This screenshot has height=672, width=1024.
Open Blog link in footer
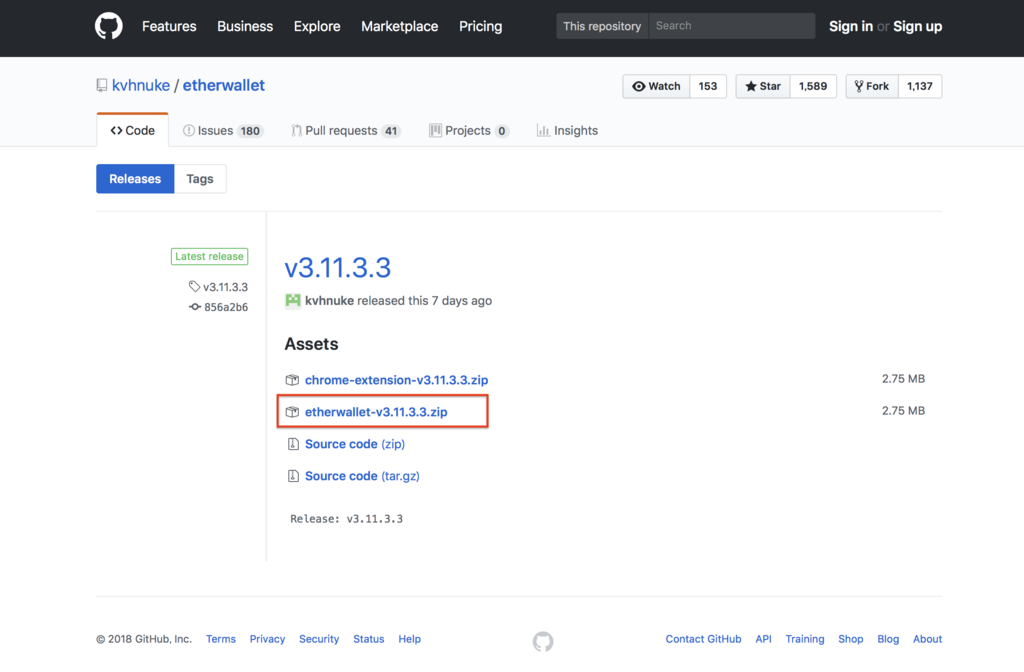point(888,639)
